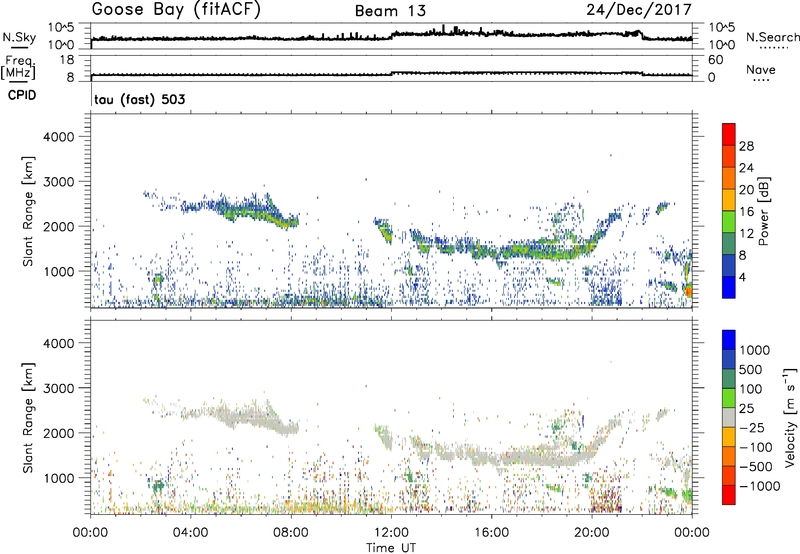
Task: Select the dark blue 4–8 dB Power segment
Action: [729, 265]
